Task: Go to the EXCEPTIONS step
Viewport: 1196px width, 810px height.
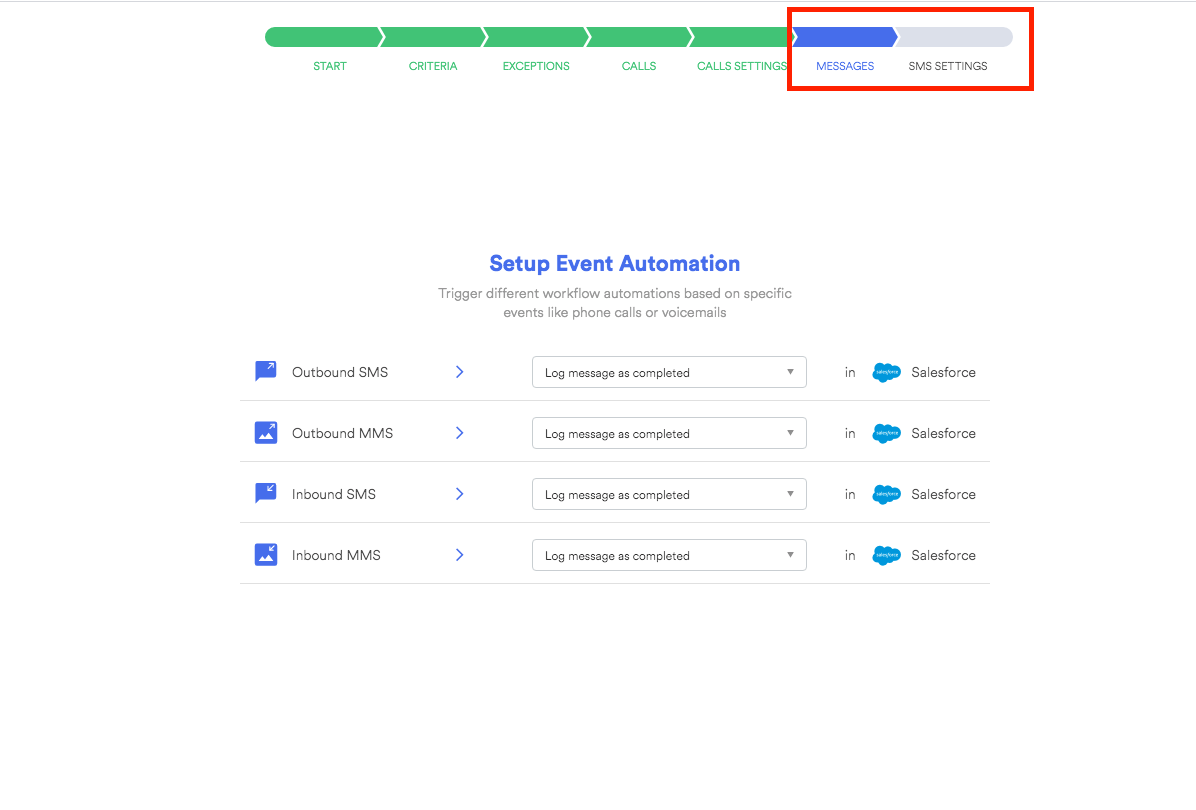Action: point(535,66)
